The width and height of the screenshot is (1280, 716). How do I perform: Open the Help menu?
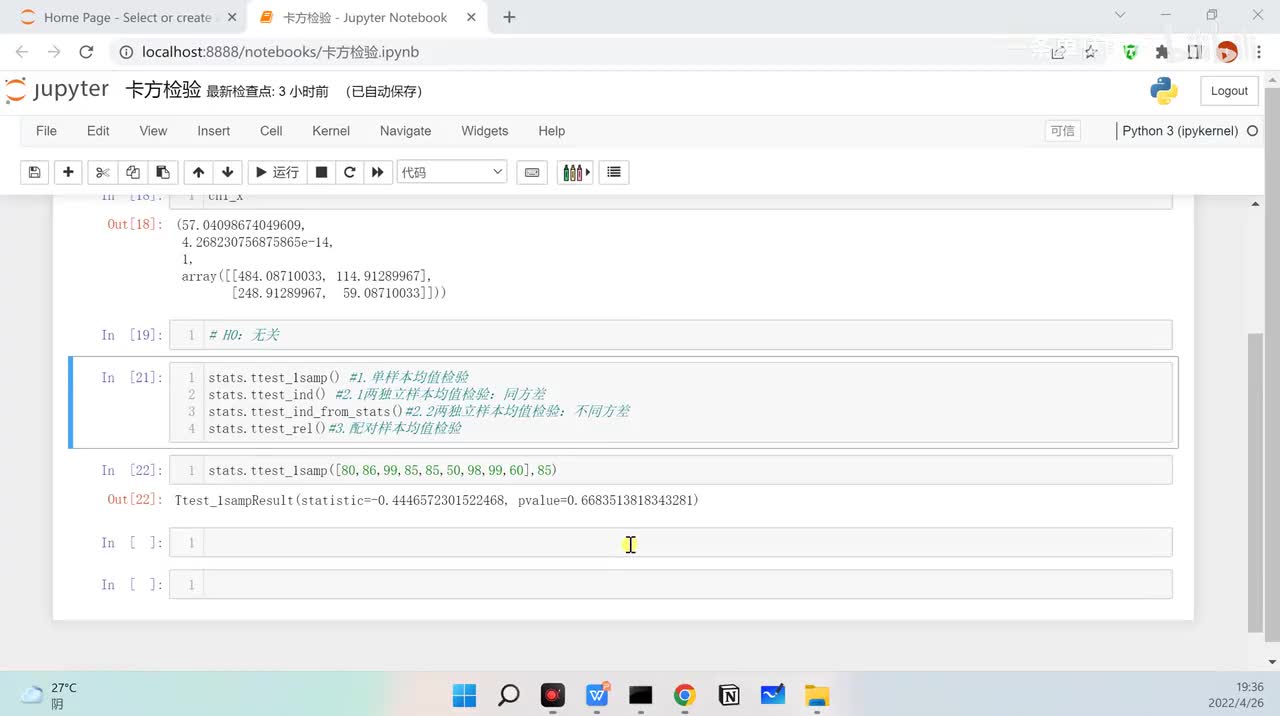(x=551, y=131)
